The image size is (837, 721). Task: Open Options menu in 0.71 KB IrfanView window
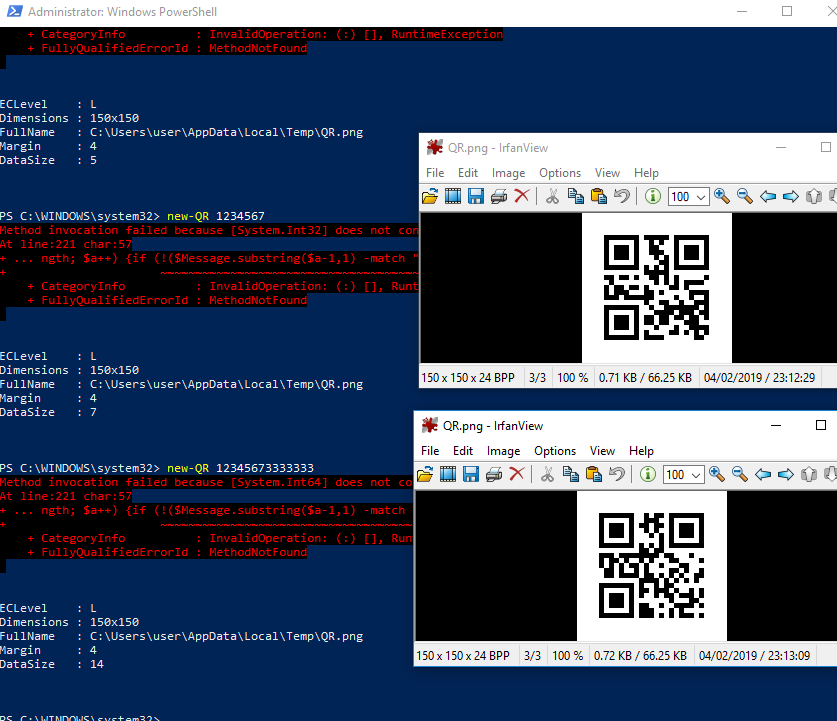pyautogui.click(x=560, y=173)
